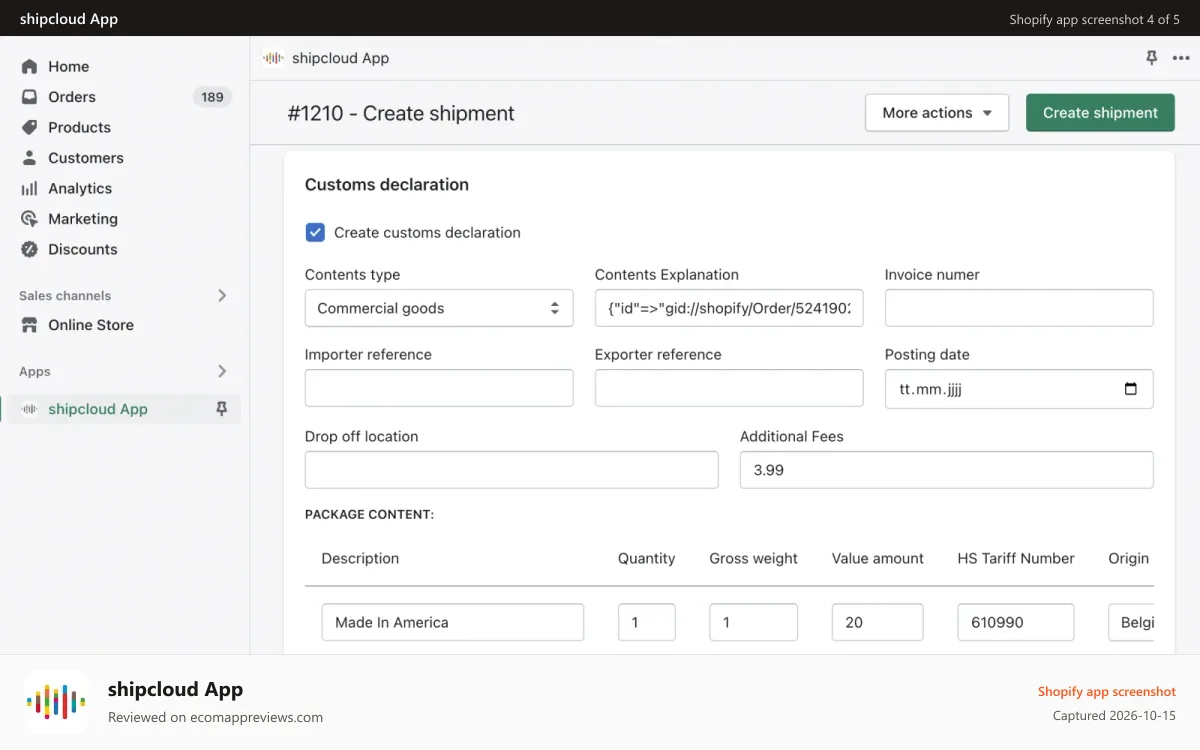This screenshot has height=750, width=1200.
Task: Click the Additional Fees field showing 3.99
Action: [x=947, y=470]
